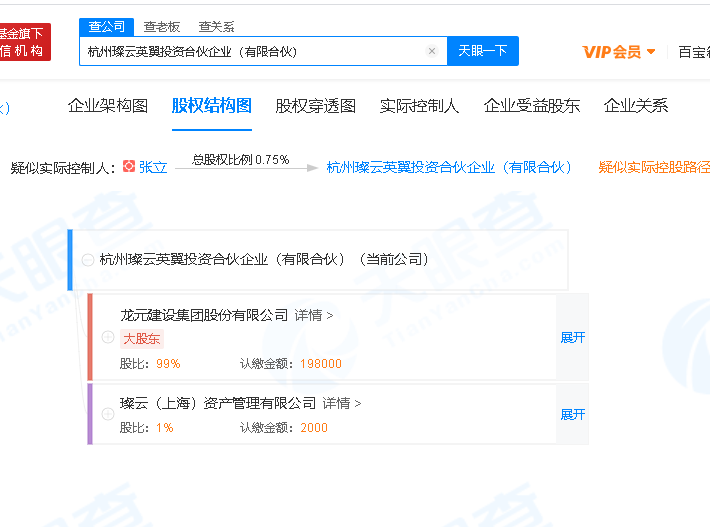The height and width of the screenshot is (527, 710).
Task: Click the 大股东 tag
Action: [x=142, y=339]
